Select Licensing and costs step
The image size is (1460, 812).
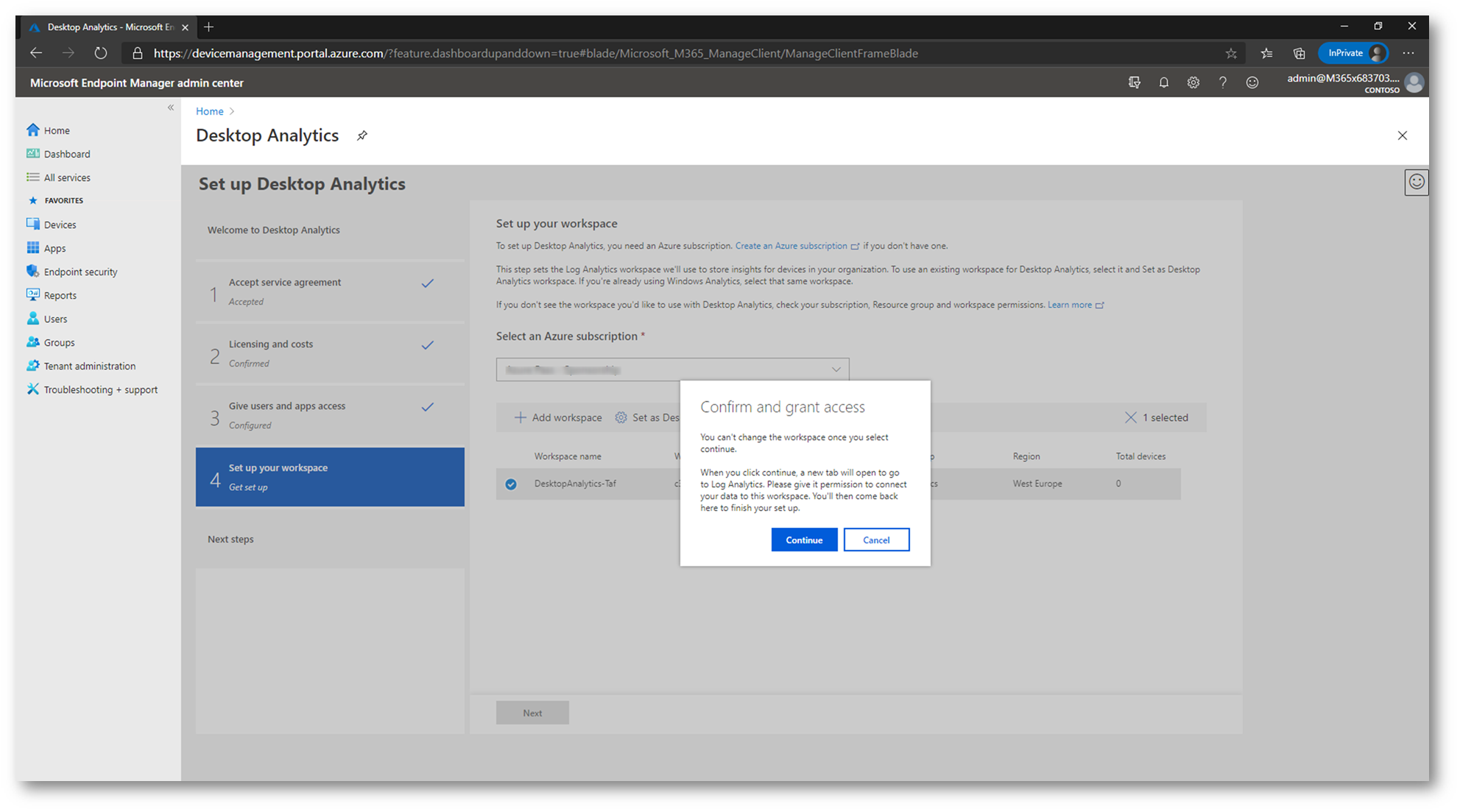[x=330, y=353]
